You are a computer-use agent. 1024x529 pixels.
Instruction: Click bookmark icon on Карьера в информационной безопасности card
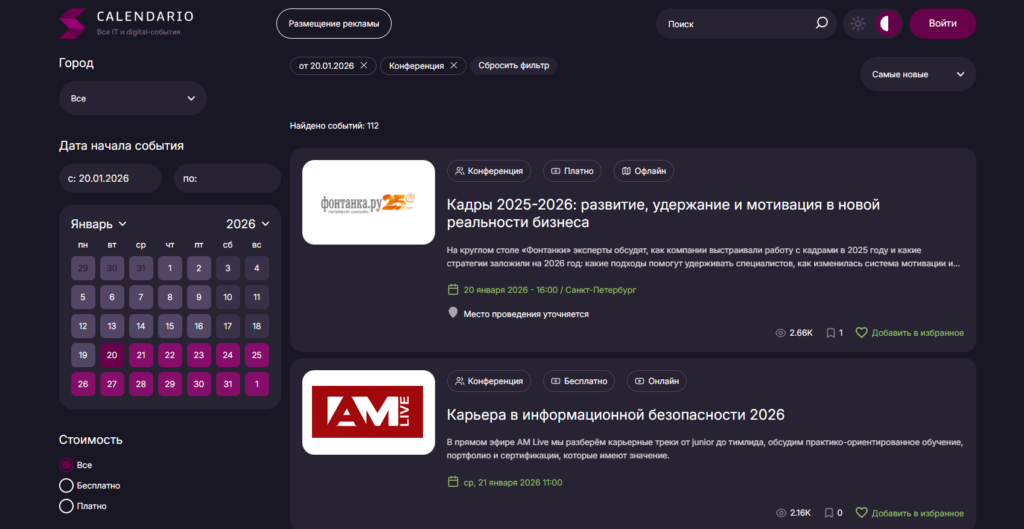[829, 513]
